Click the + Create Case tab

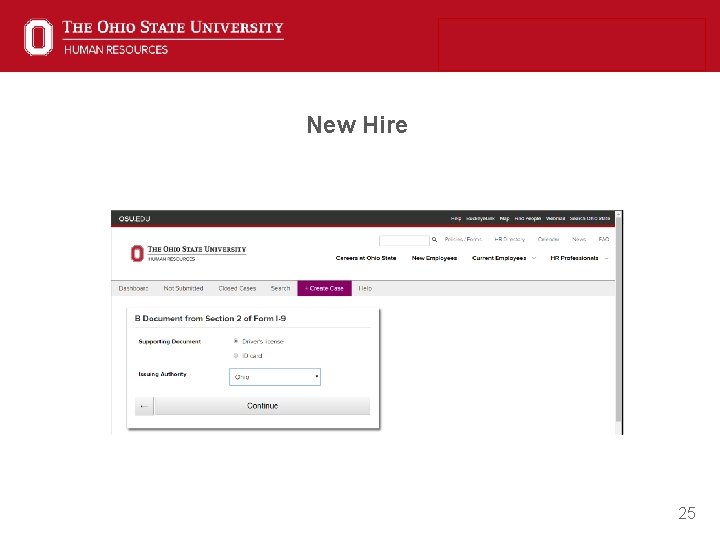click(x=324, y=288)
